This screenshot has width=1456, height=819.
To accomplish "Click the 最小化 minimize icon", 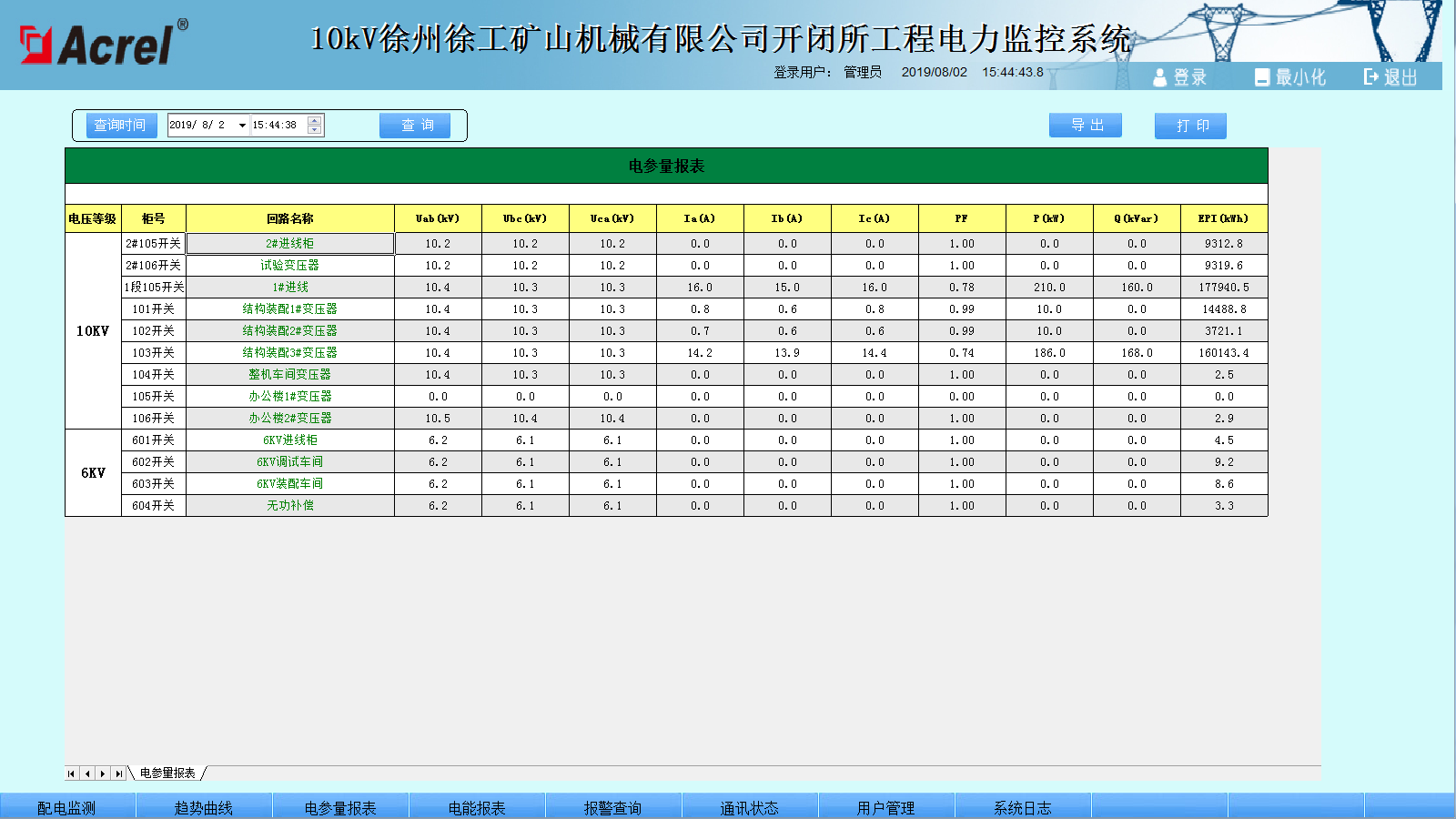I will pos(1261,78).
